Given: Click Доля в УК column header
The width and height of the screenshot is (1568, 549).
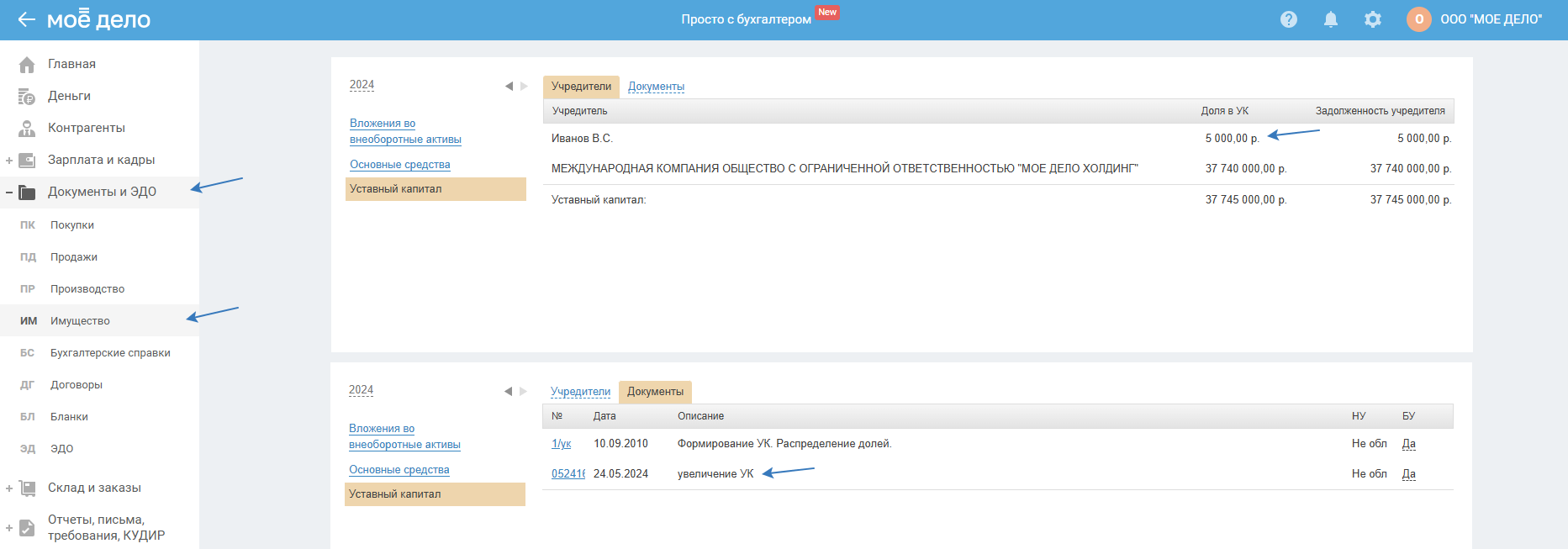Looking at the screenshot, I should [x=1225, y=111].
